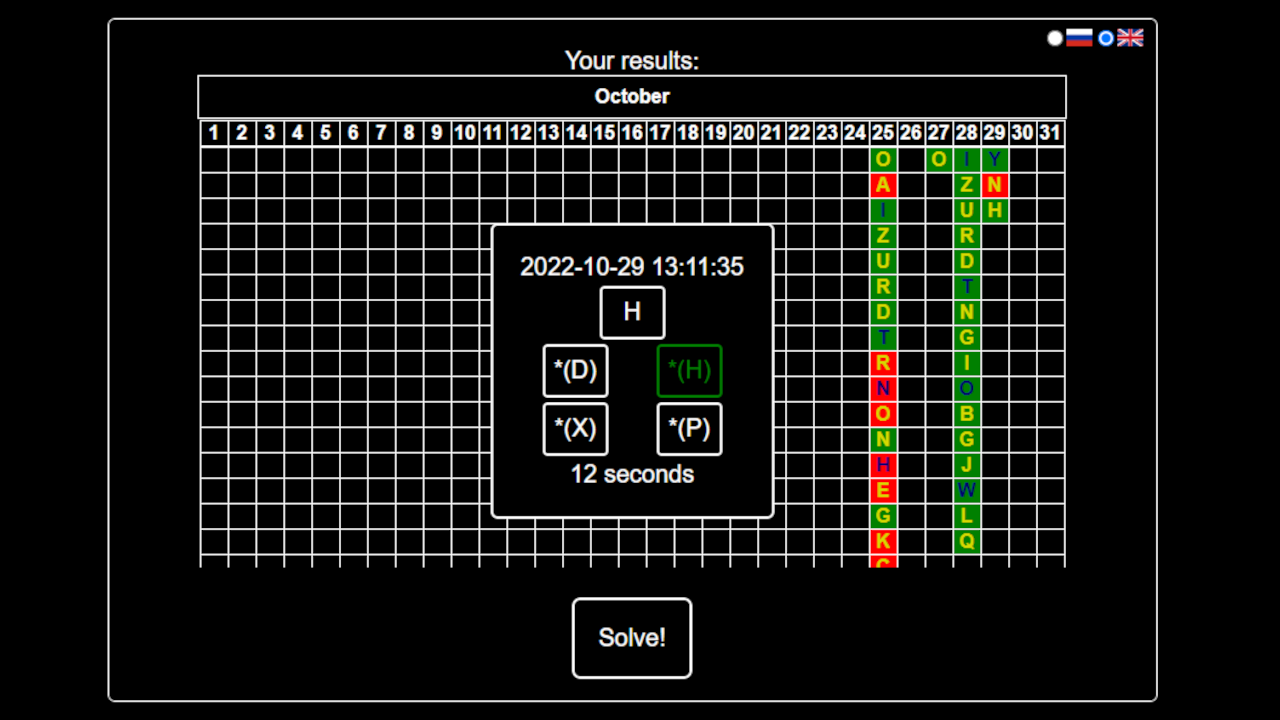
Task: Click the green O at top of column 25
Action: (x=882, y=159)
